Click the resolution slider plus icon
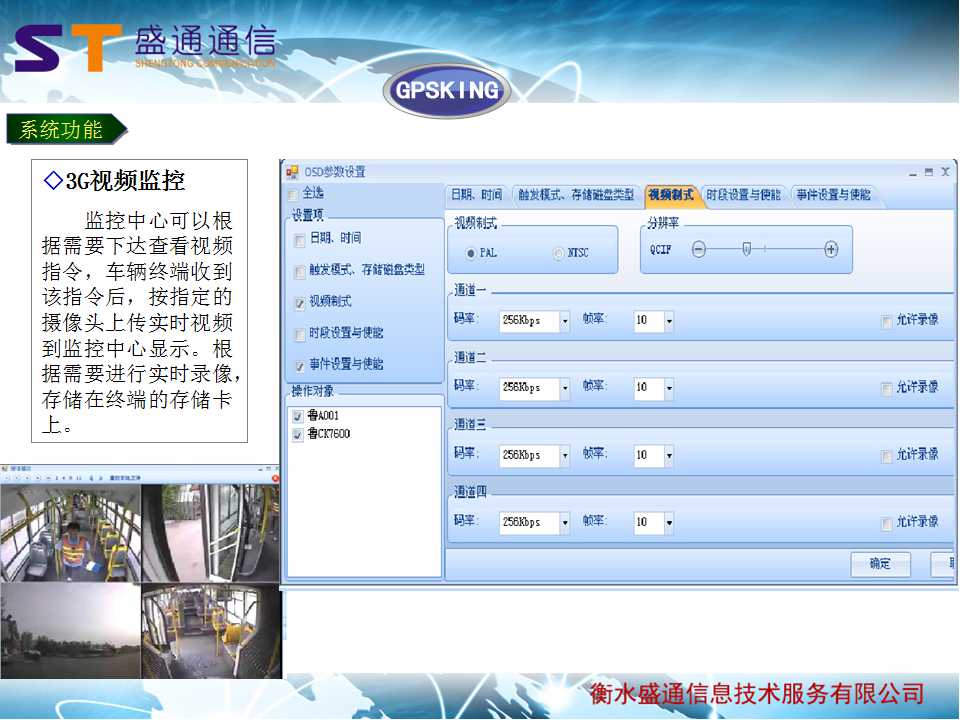 831,250
